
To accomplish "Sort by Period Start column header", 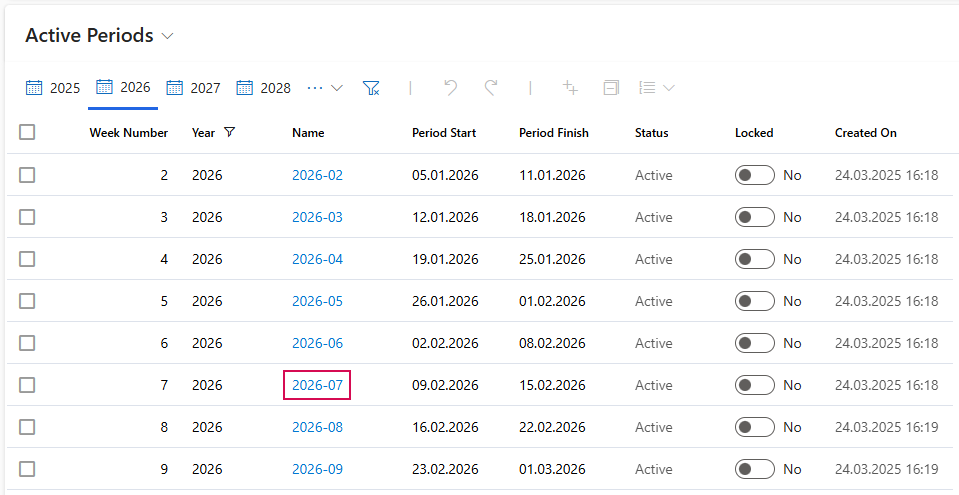I will (x=443, y=133).
